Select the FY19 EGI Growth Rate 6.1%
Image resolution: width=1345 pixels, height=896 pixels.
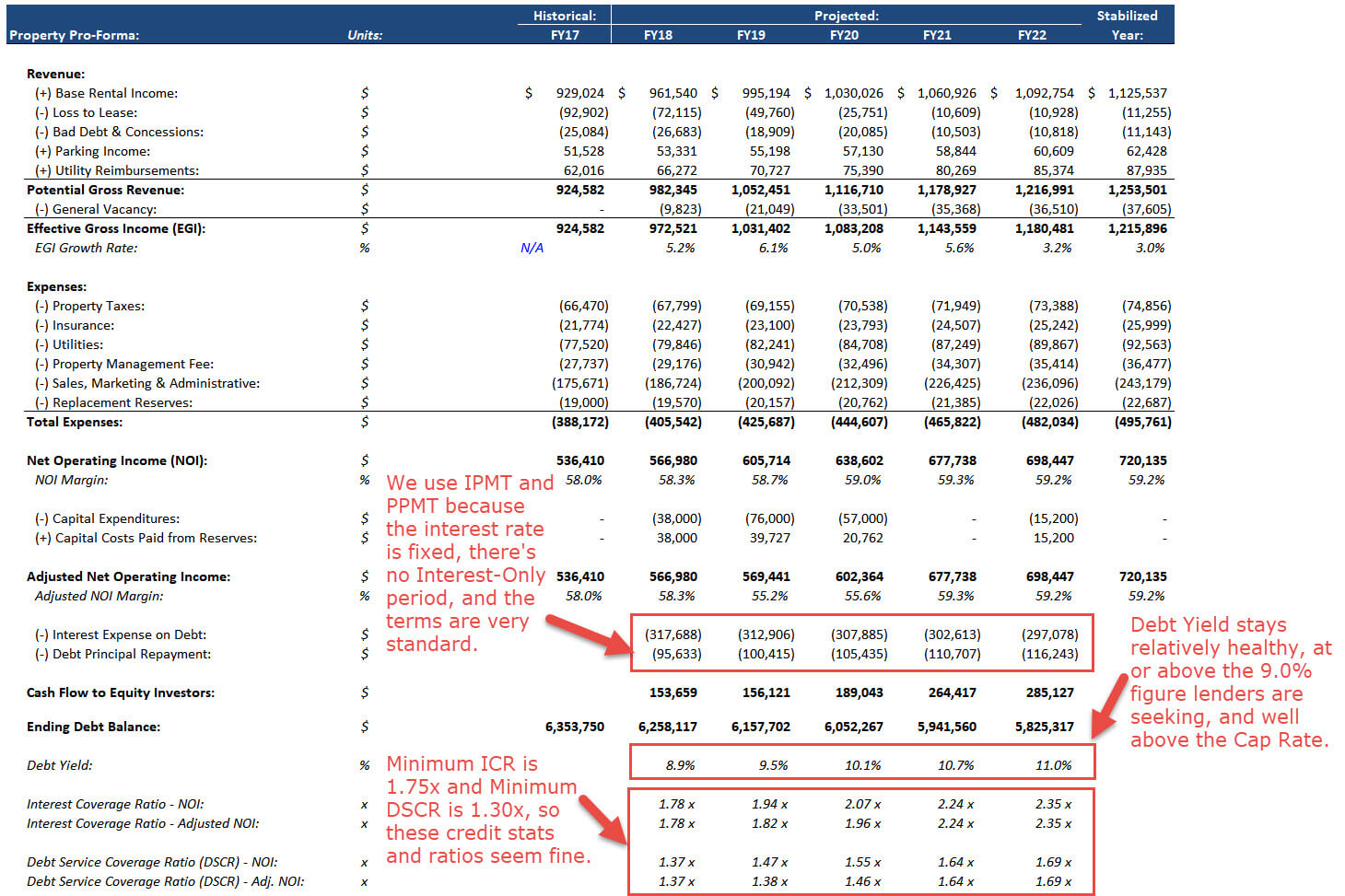tap(774, 248)
